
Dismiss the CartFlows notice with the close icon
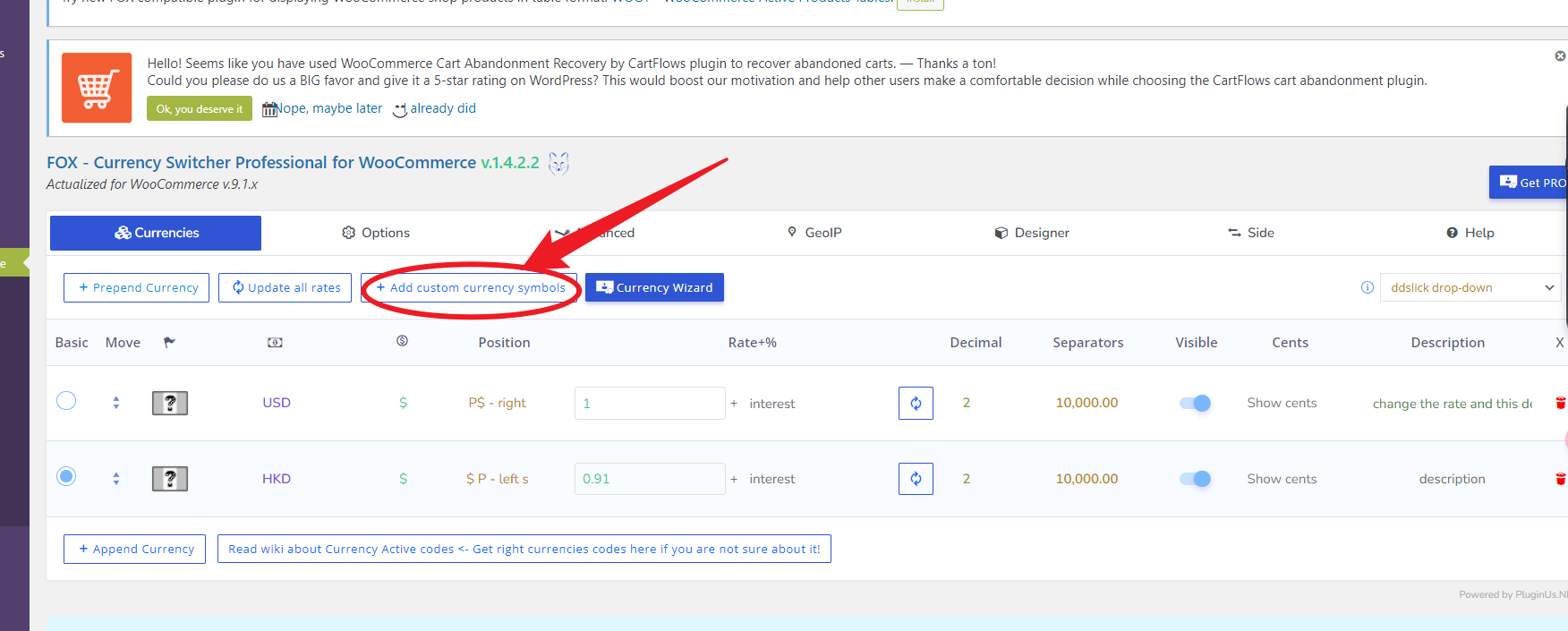[x=1560, y=55]
